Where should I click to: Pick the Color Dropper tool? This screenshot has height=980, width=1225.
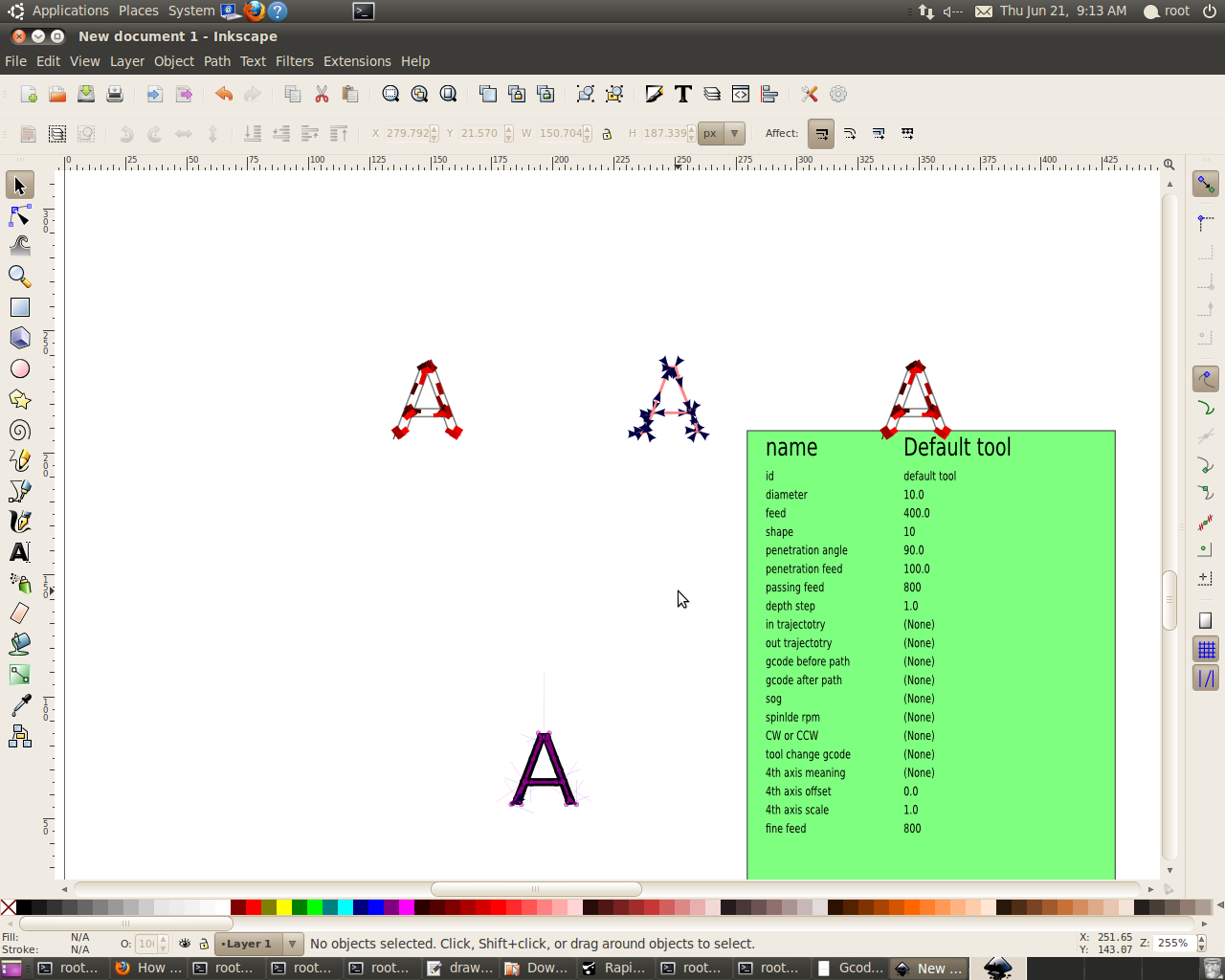(20, 705)
